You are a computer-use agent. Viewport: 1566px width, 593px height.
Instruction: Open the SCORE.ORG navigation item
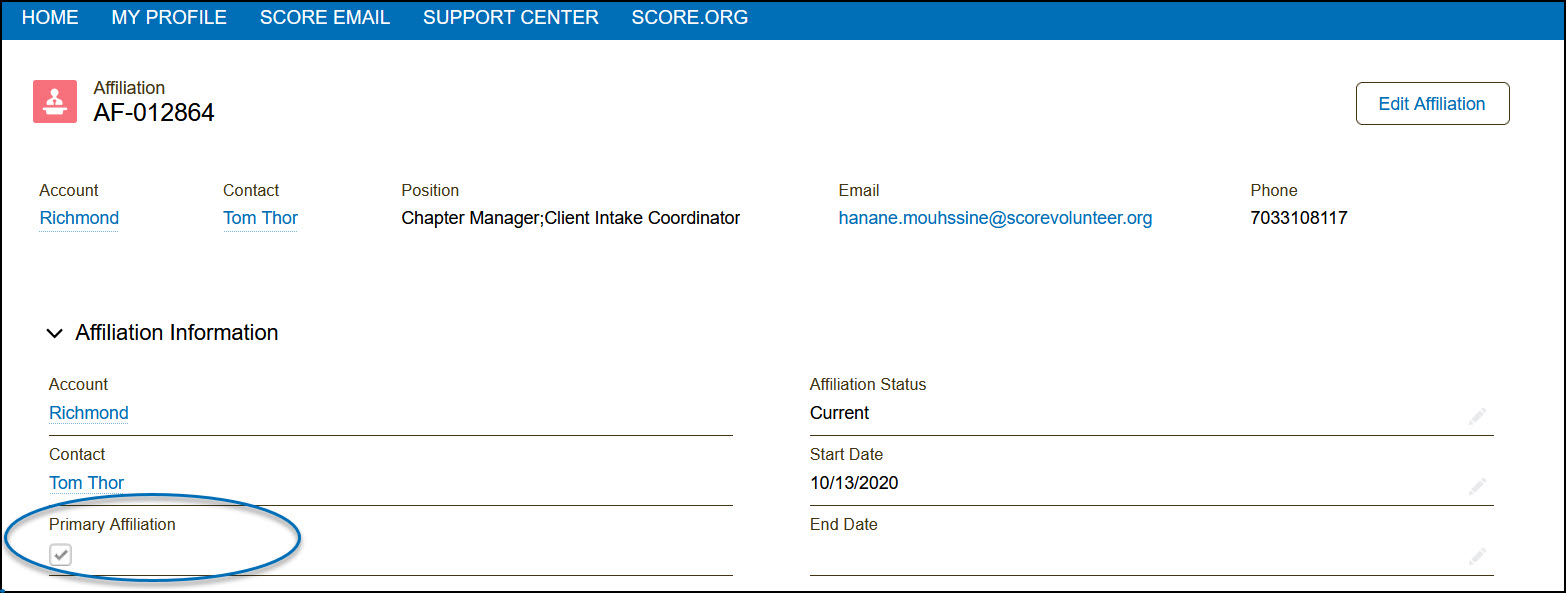689,18
